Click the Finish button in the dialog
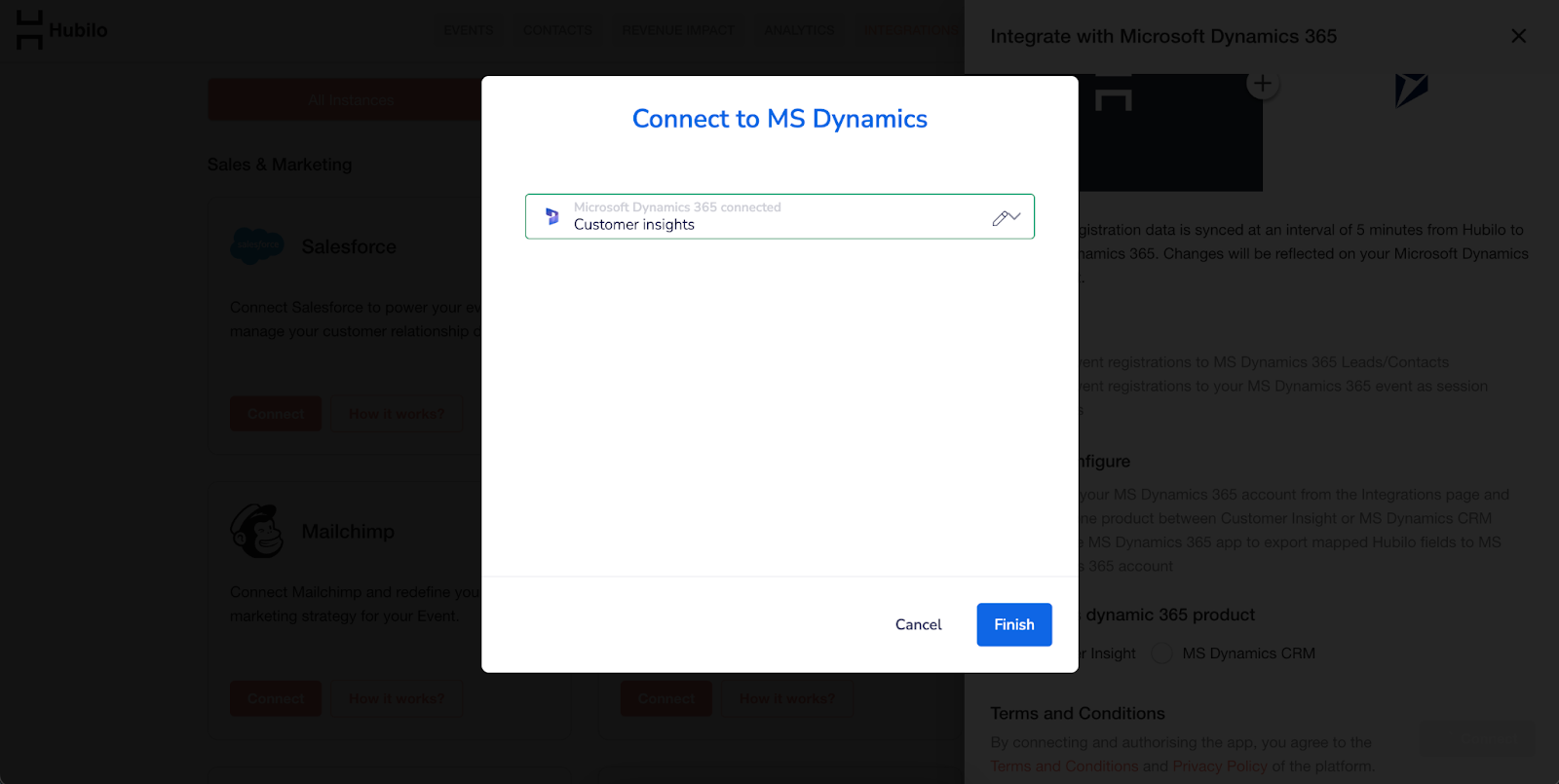The image size is (1559, 784). pyautogui.click(x=1014, y=624)
